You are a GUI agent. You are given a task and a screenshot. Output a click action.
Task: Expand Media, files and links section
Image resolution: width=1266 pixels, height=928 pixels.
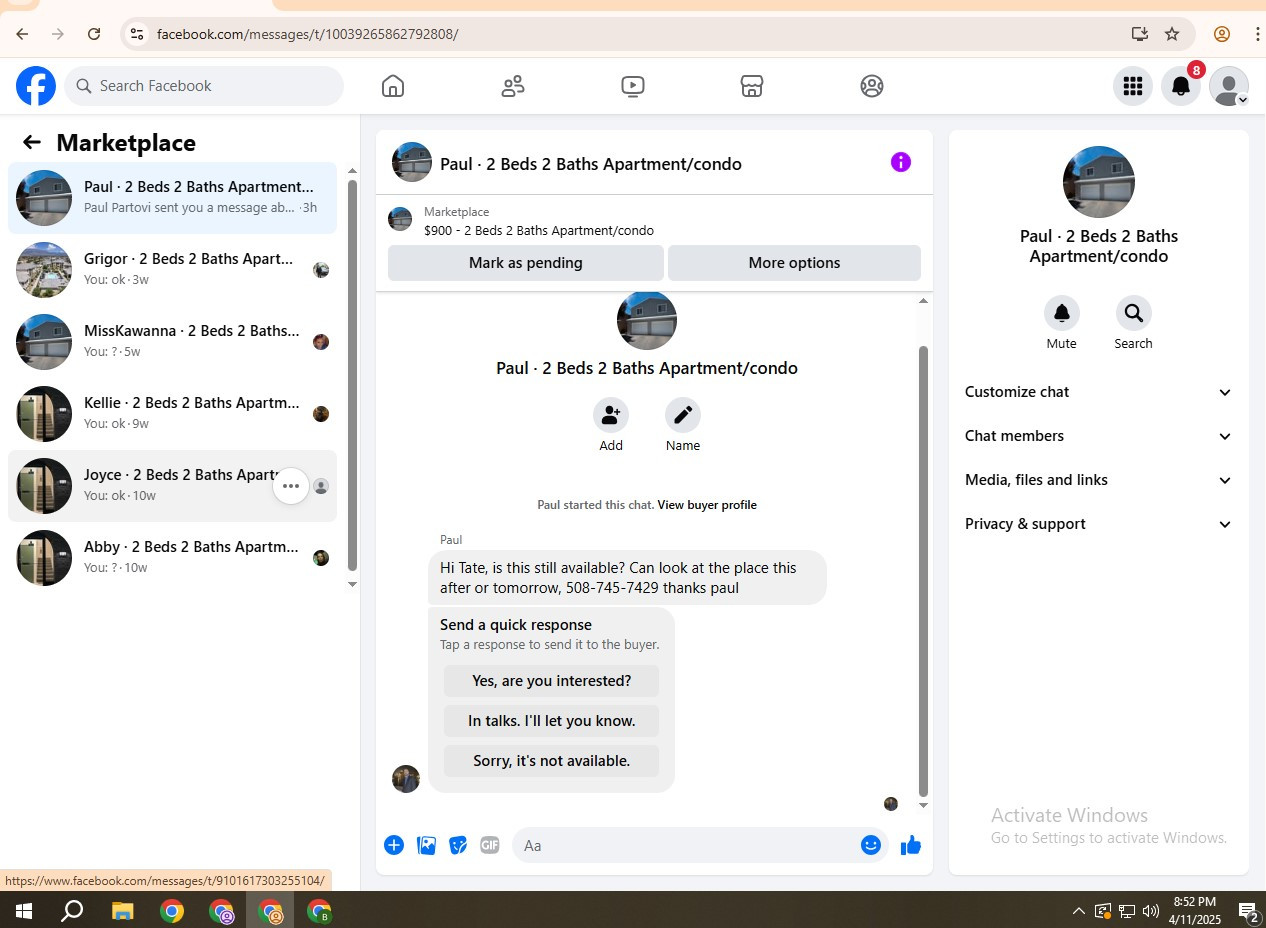tap(1099, 480)
